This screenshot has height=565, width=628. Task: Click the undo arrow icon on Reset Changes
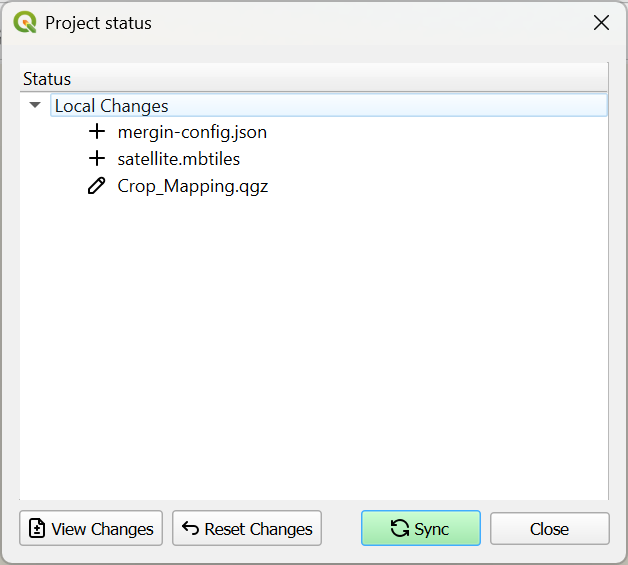[190, 529]
